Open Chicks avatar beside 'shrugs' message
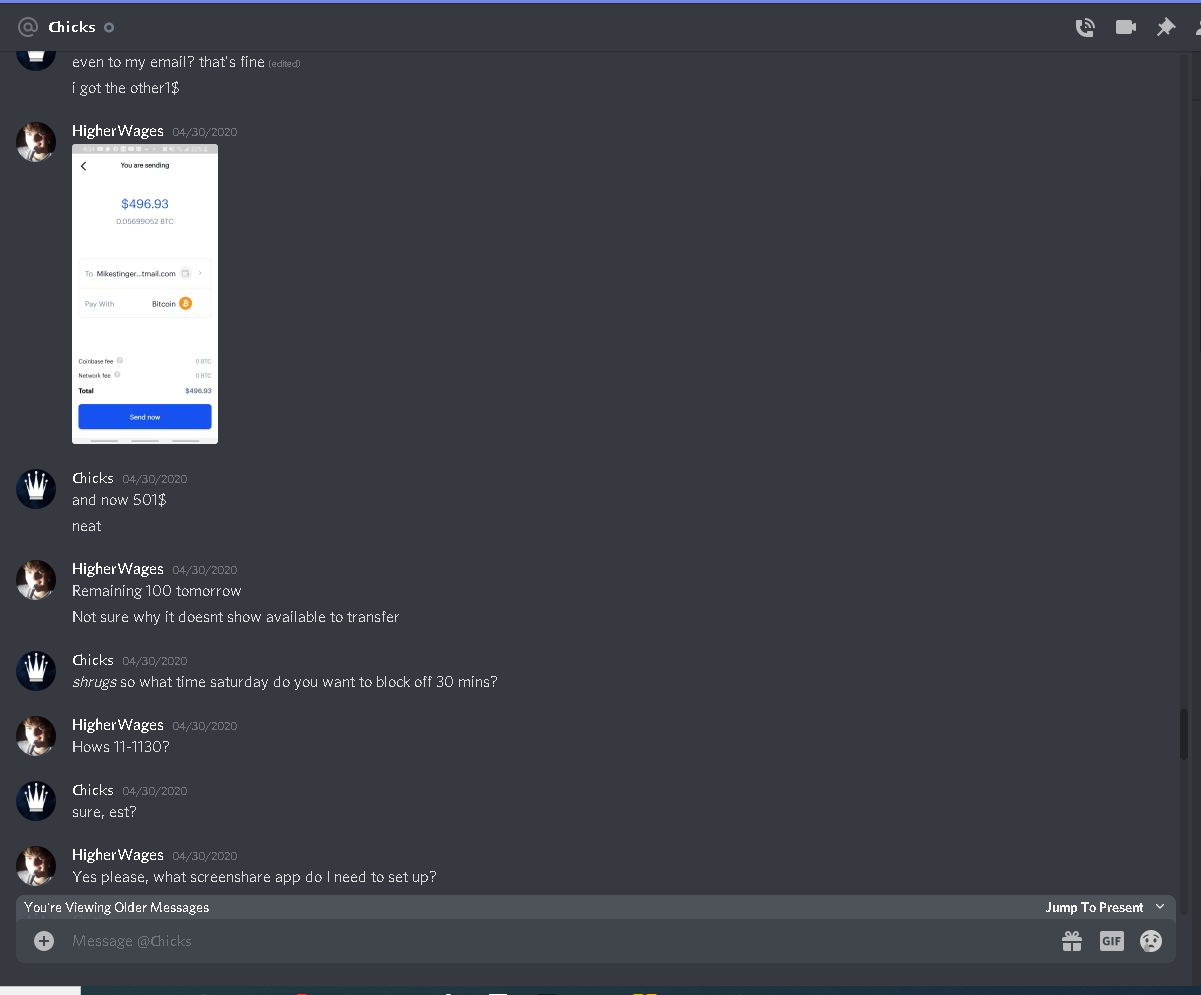 [36, 670]
